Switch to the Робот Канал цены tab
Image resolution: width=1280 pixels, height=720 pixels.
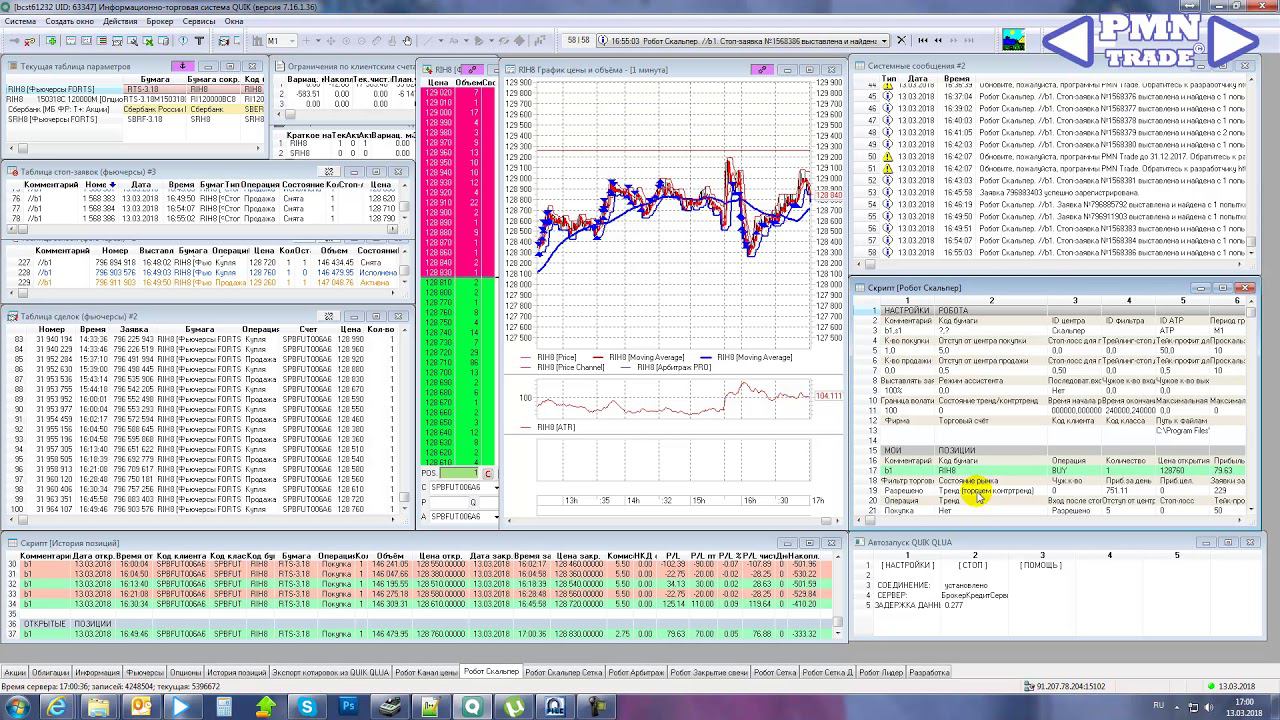426,672
